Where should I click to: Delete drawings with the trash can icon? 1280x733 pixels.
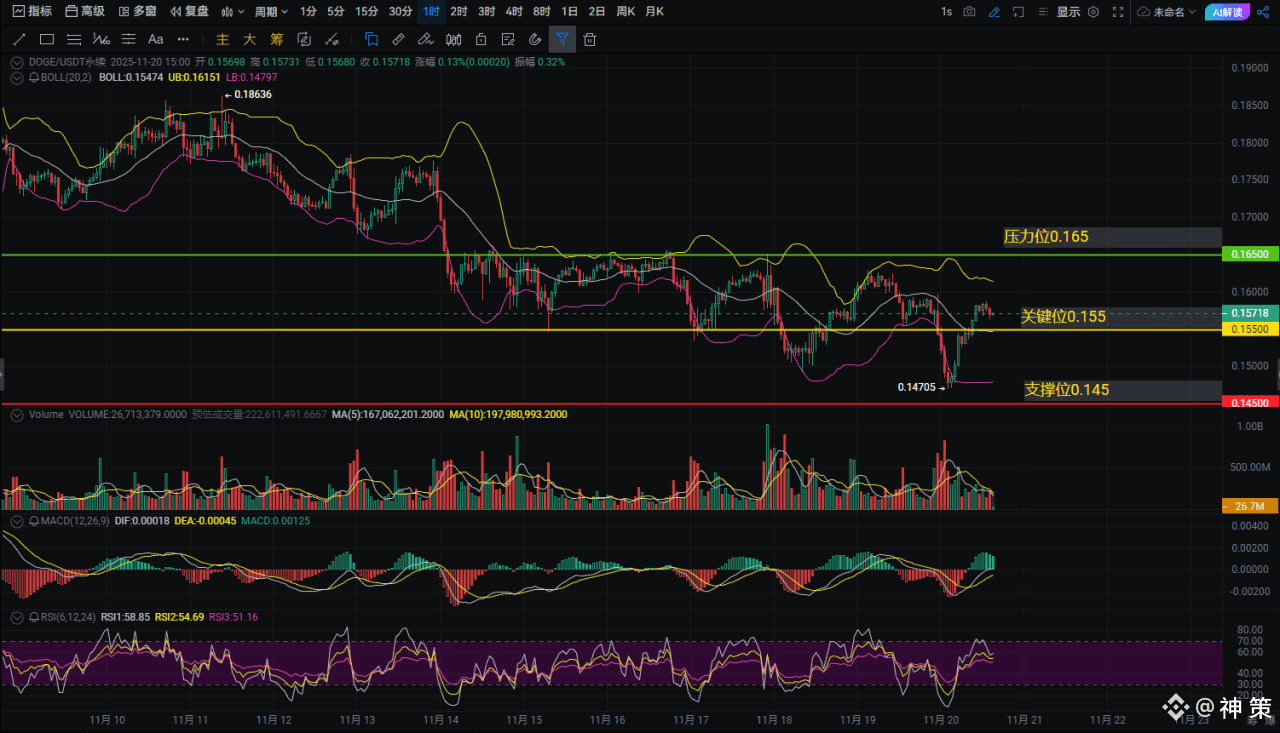click(x=590, y=40)
